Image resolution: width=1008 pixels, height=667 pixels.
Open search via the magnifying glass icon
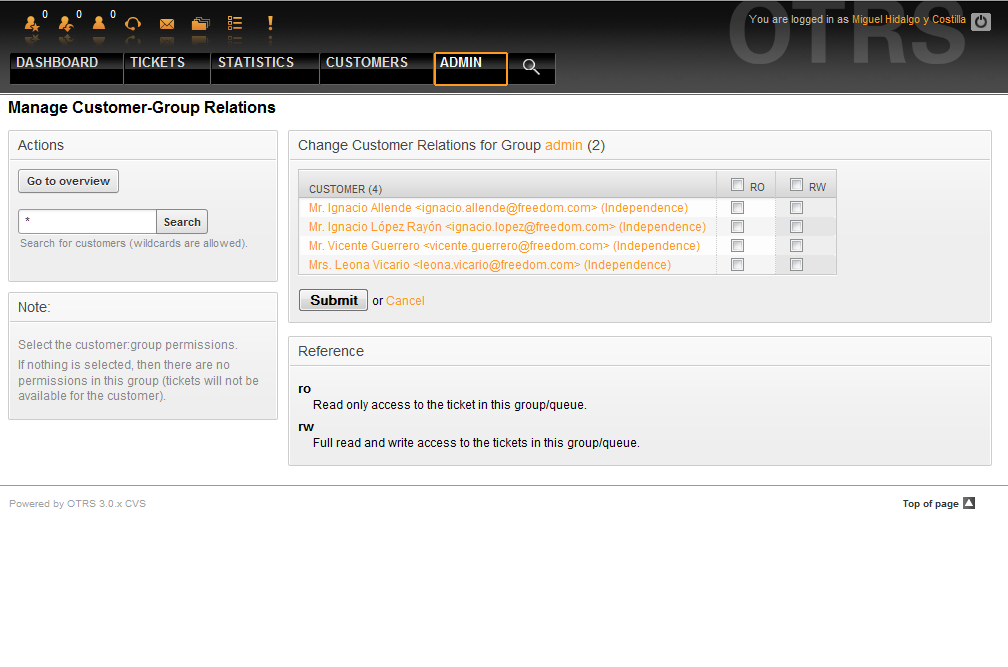[531, 67]
